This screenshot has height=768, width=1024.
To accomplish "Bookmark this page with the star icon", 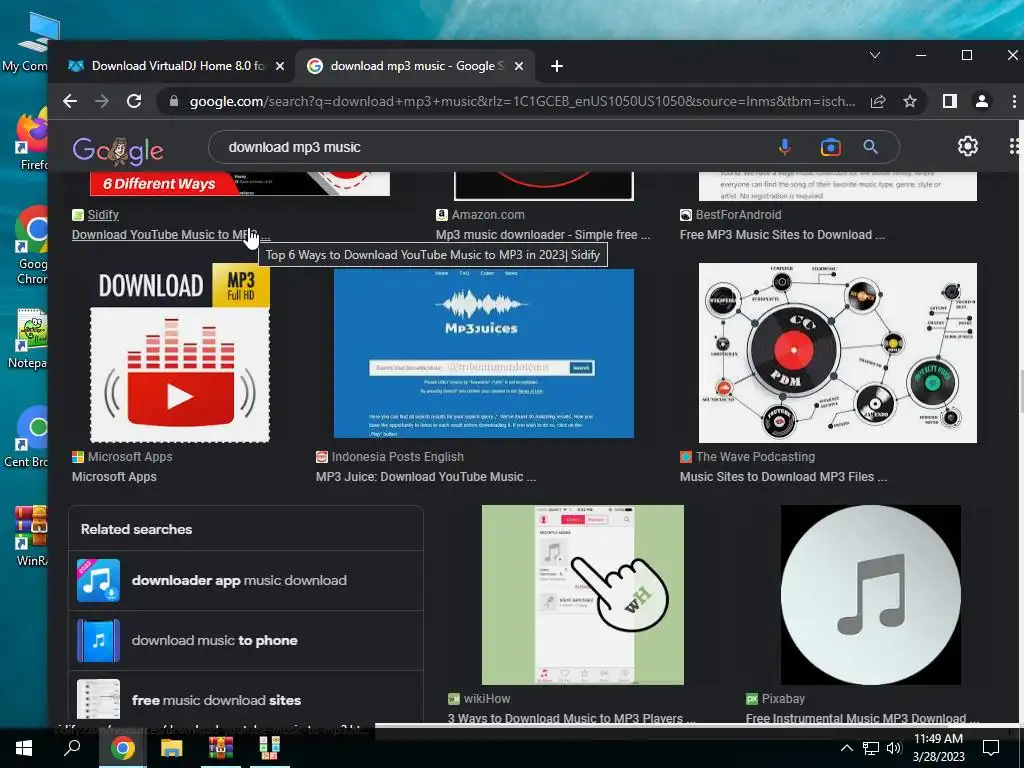I will coord(910,101).
